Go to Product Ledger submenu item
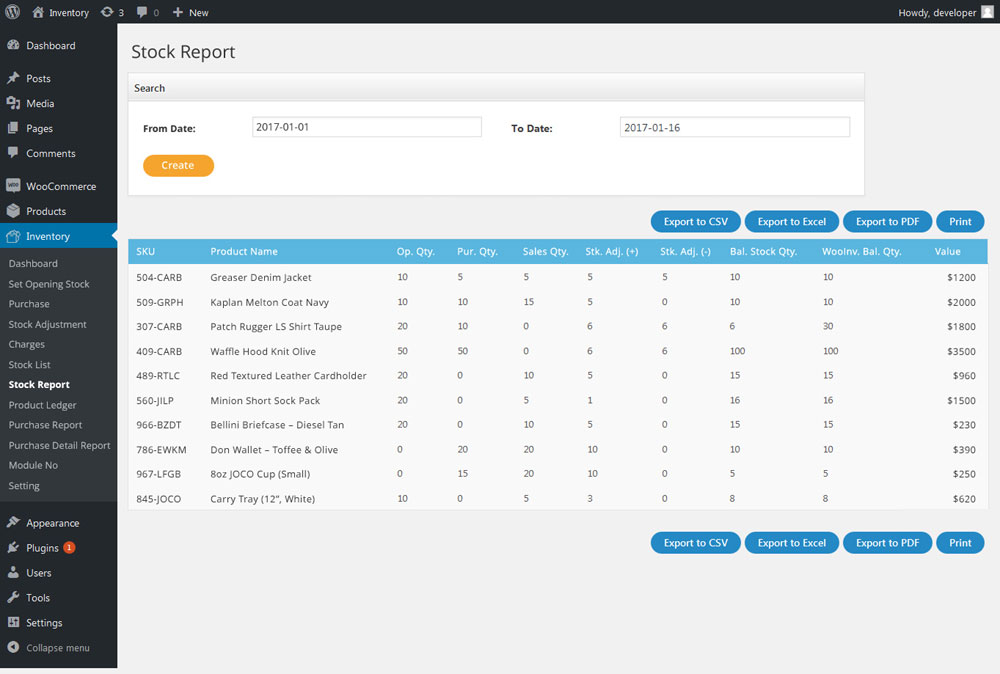Screen dimensions: 1000x674 pos(42,405)
